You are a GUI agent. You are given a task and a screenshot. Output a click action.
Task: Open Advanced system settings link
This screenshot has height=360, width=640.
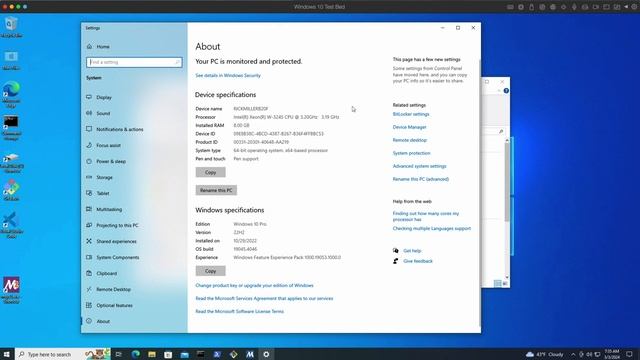419,167
